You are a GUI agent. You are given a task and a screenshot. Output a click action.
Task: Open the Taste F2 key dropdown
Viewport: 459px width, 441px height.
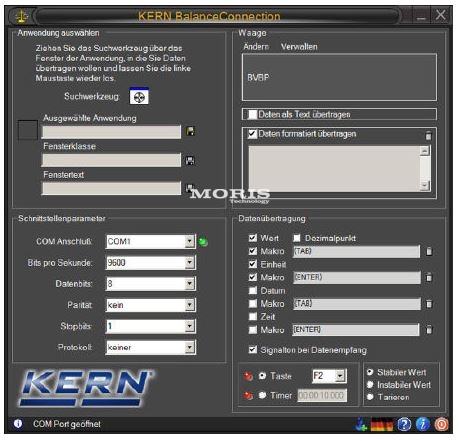(x=340, y=376)
